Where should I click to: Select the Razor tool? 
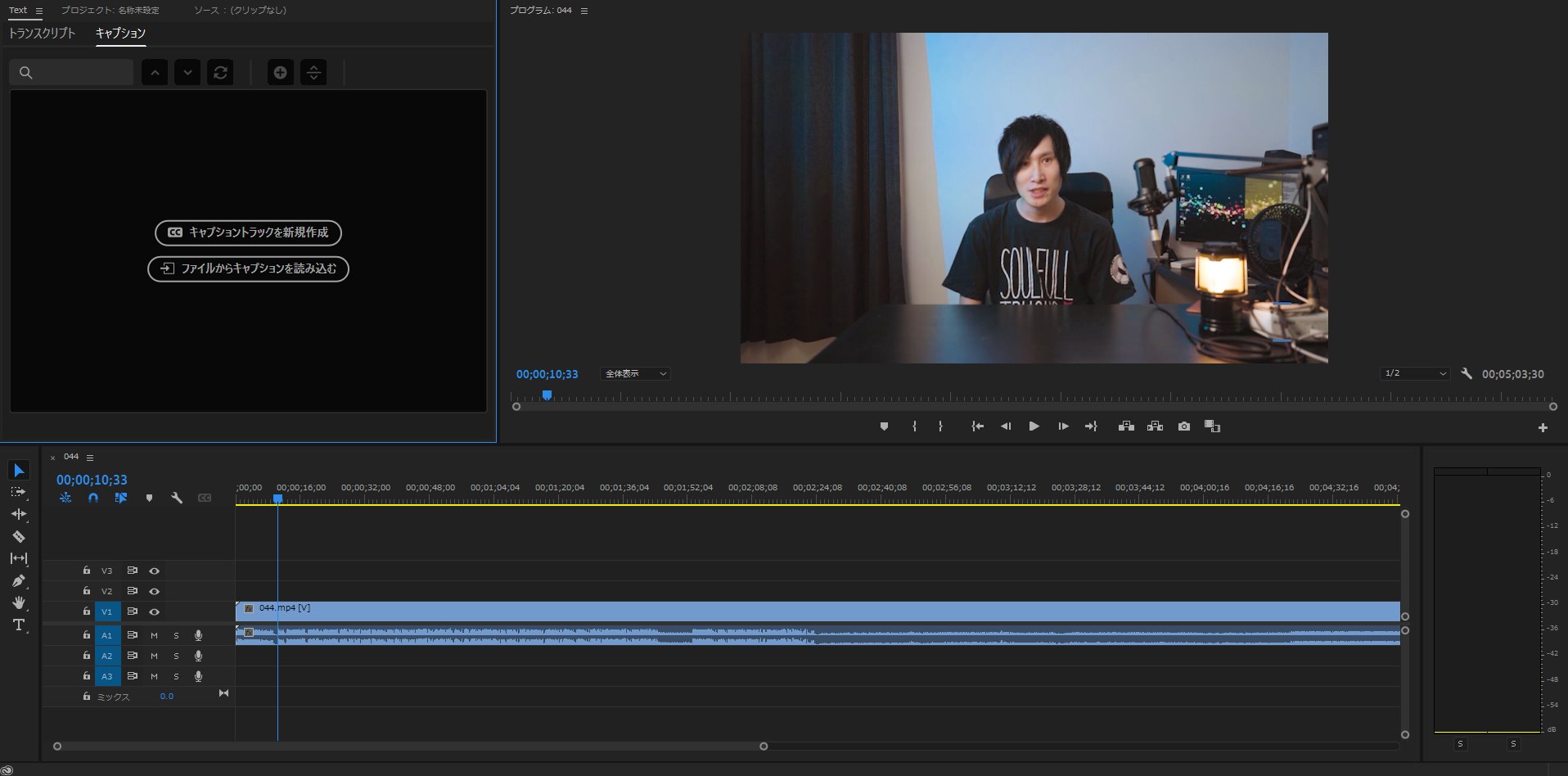(x=18, y=536)
